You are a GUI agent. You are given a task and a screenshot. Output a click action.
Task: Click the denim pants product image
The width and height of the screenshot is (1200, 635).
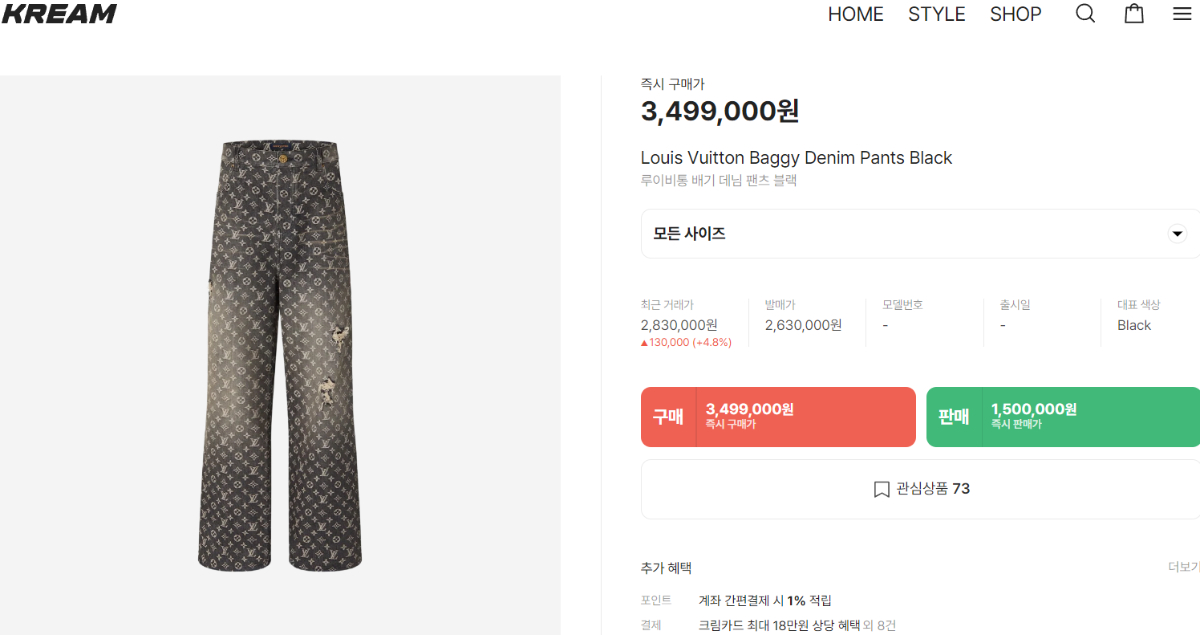tap(279, 355)
